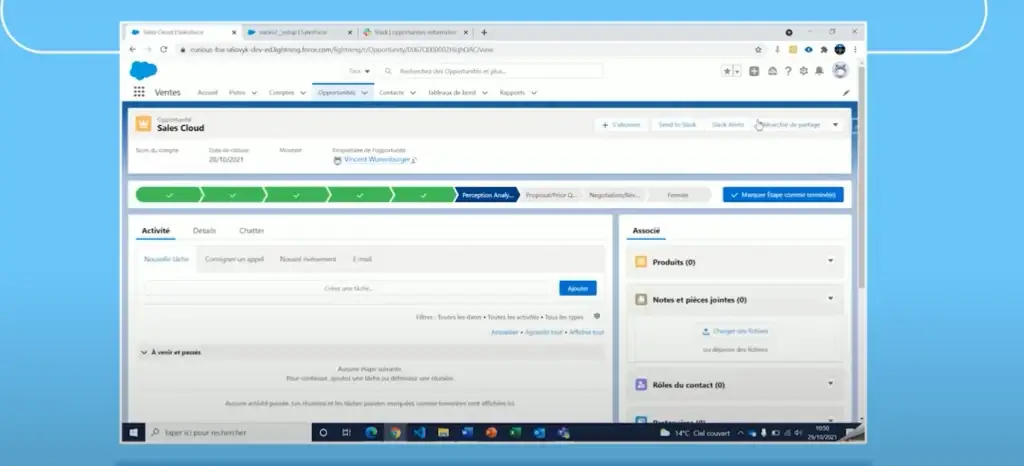Click the activity filter settings gear
Image resolution: width=1024 pixels, height=466 pixels.
point(596,316)
